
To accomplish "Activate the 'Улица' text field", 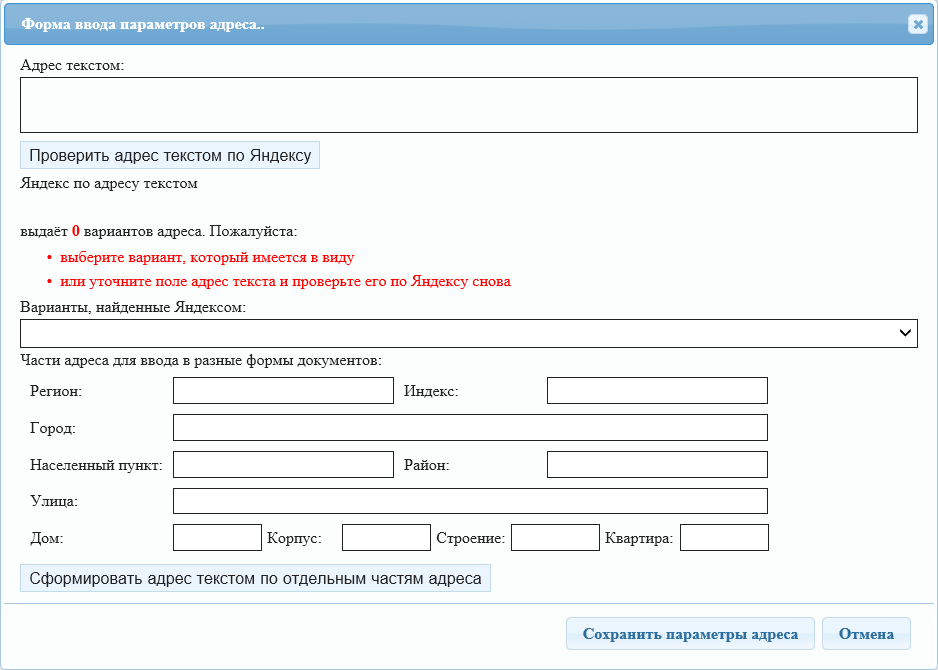I will [x=470, y=501].
